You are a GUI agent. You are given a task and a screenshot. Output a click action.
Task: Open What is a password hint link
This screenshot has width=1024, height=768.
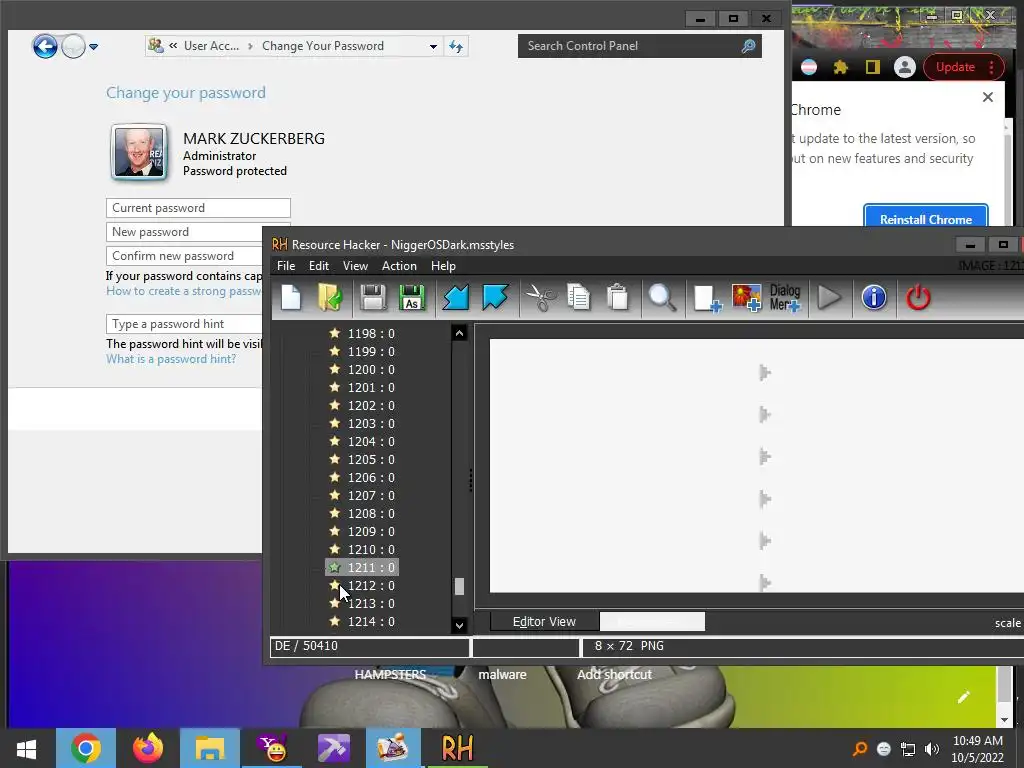coord(171,359)
